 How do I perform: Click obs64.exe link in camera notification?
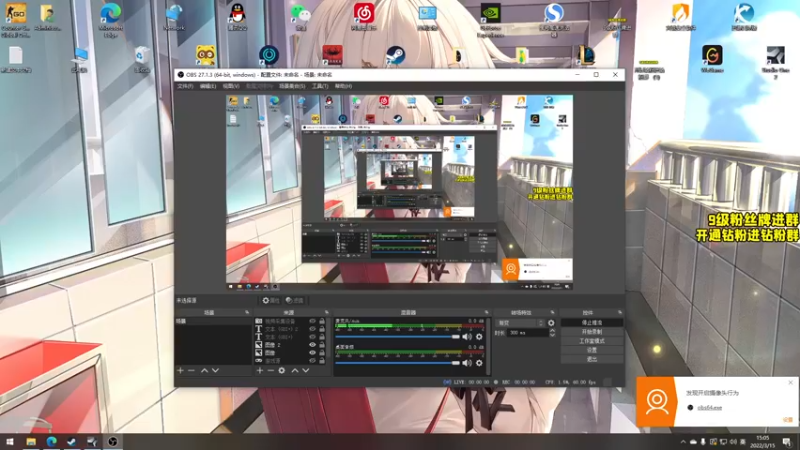(709, 408)
